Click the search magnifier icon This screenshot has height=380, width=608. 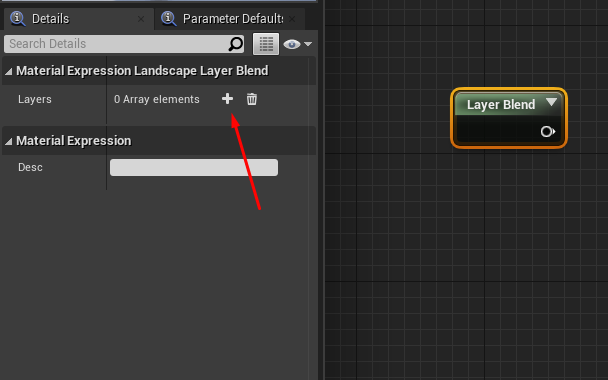point(235,44)
